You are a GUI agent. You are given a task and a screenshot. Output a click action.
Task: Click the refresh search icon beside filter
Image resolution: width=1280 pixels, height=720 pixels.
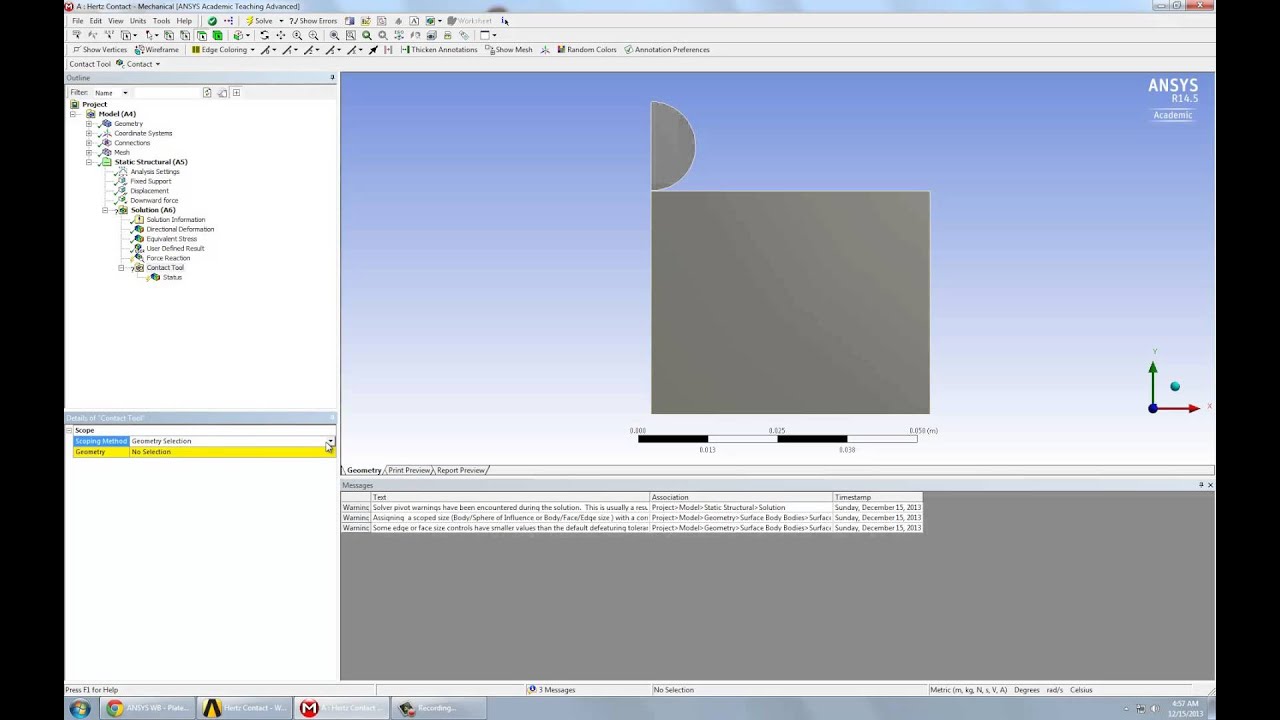(x=207, y=93)
